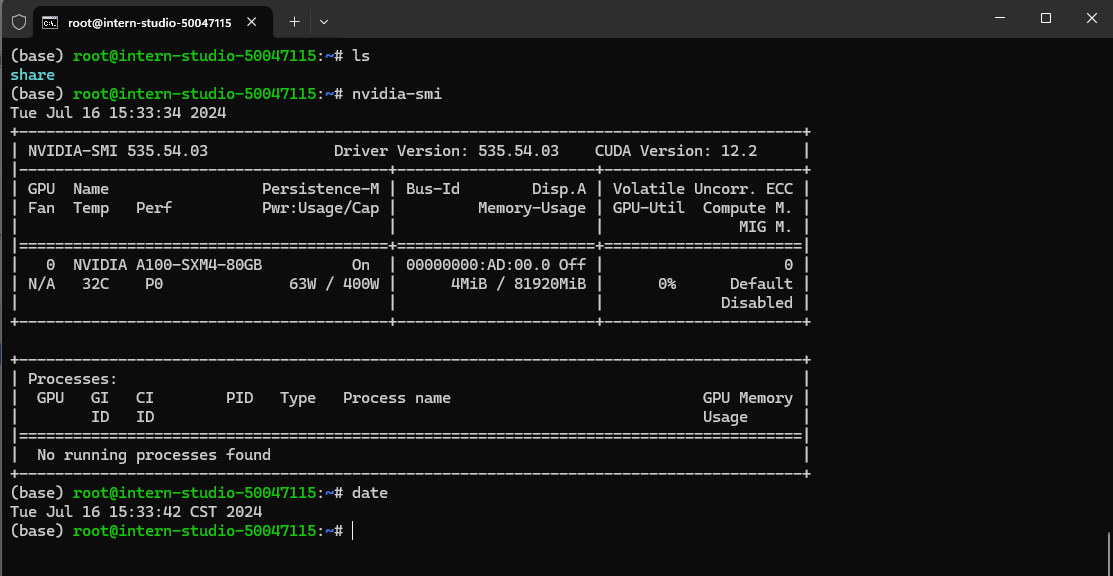Click the Persistence-M value 'On'
1113x576 pixels.
[x=361, y=265]
